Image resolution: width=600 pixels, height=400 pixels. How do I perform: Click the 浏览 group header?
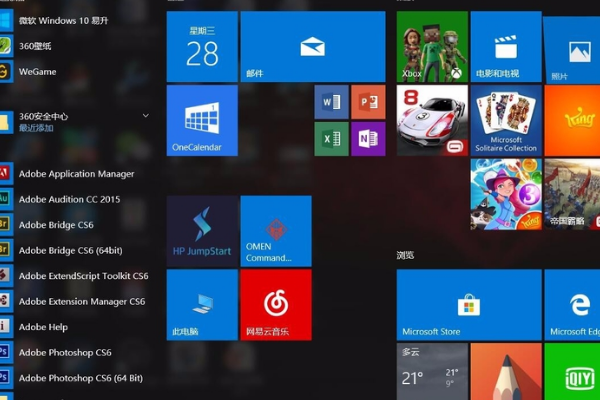[x=405, y=255]
